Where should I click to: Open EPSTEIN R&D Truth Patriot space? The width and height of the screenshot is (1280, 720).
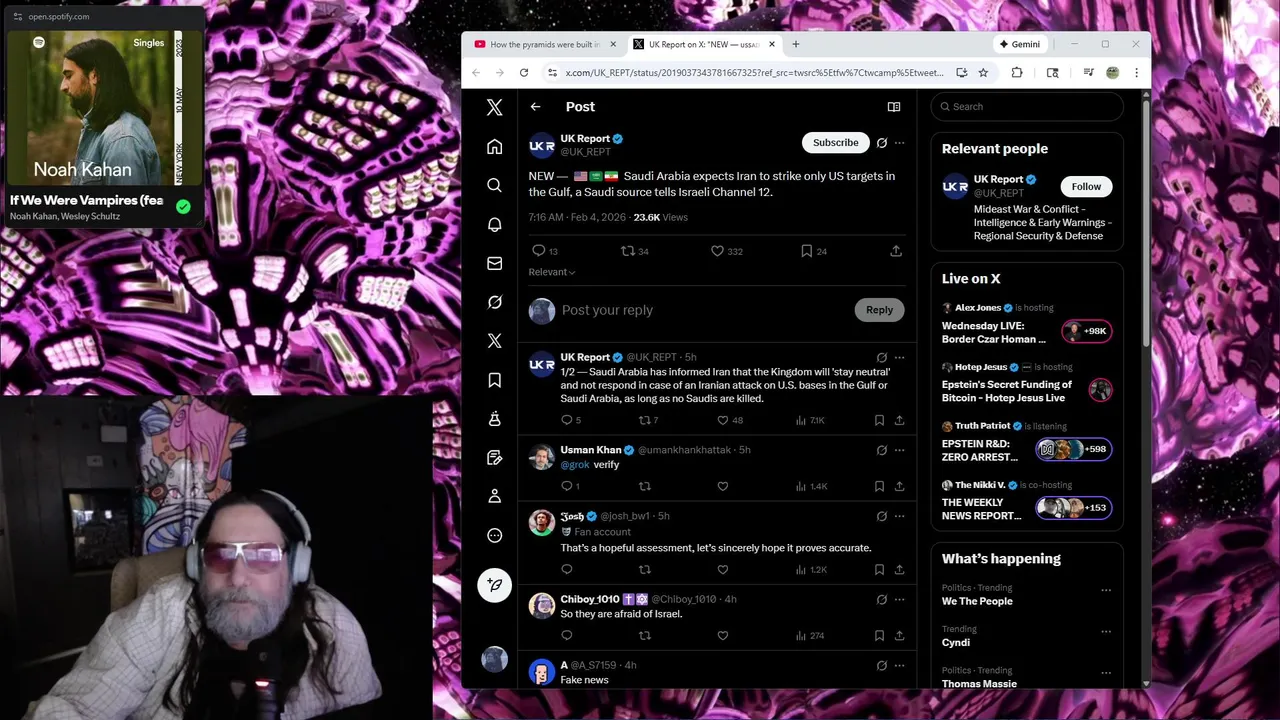point(1027,444)
